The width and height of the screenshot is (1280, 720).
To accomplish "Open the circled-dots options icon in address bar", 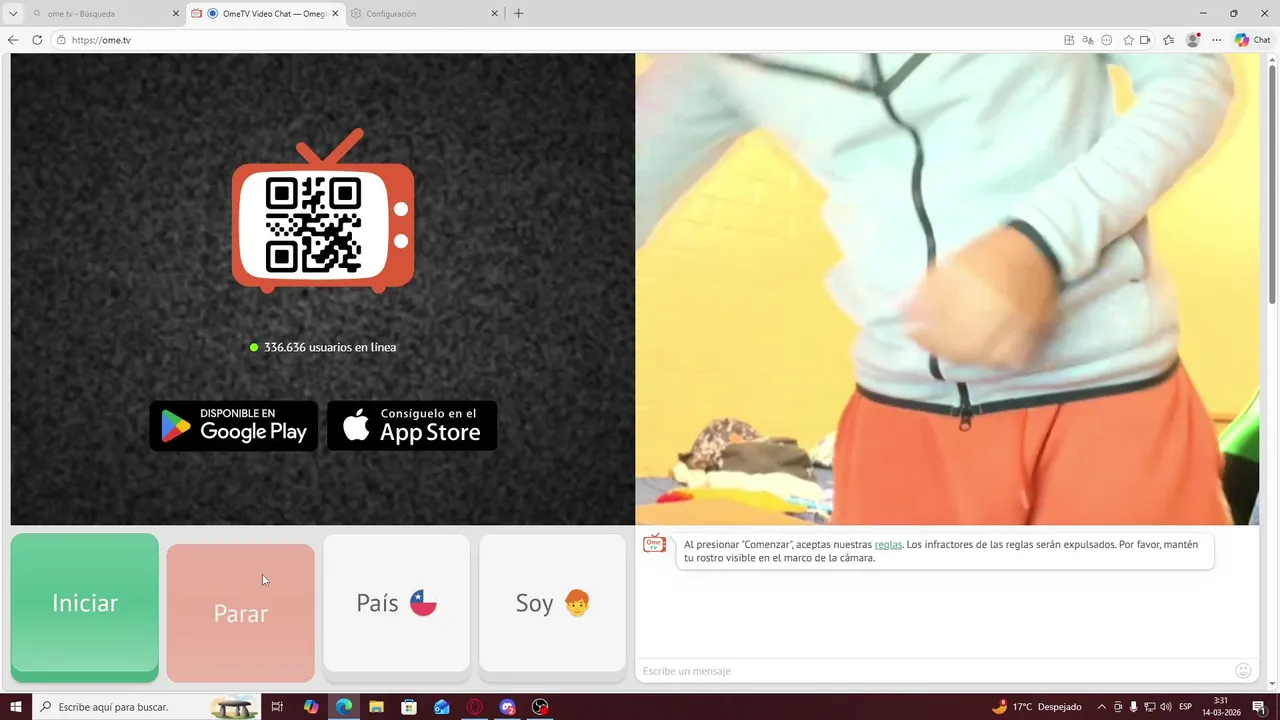I will point(1107,40).
